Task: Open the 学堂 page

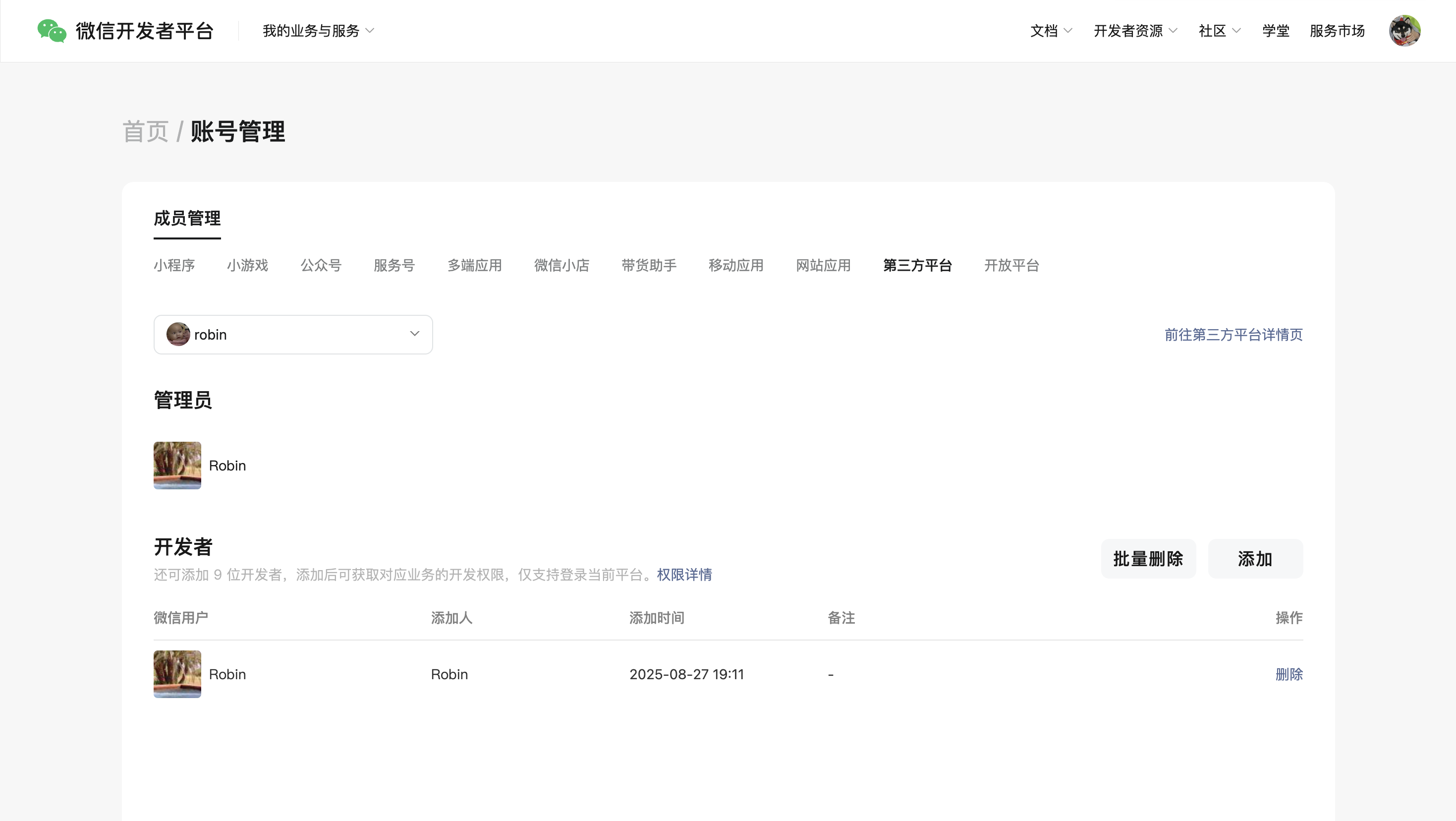Action: point(1275,31)
